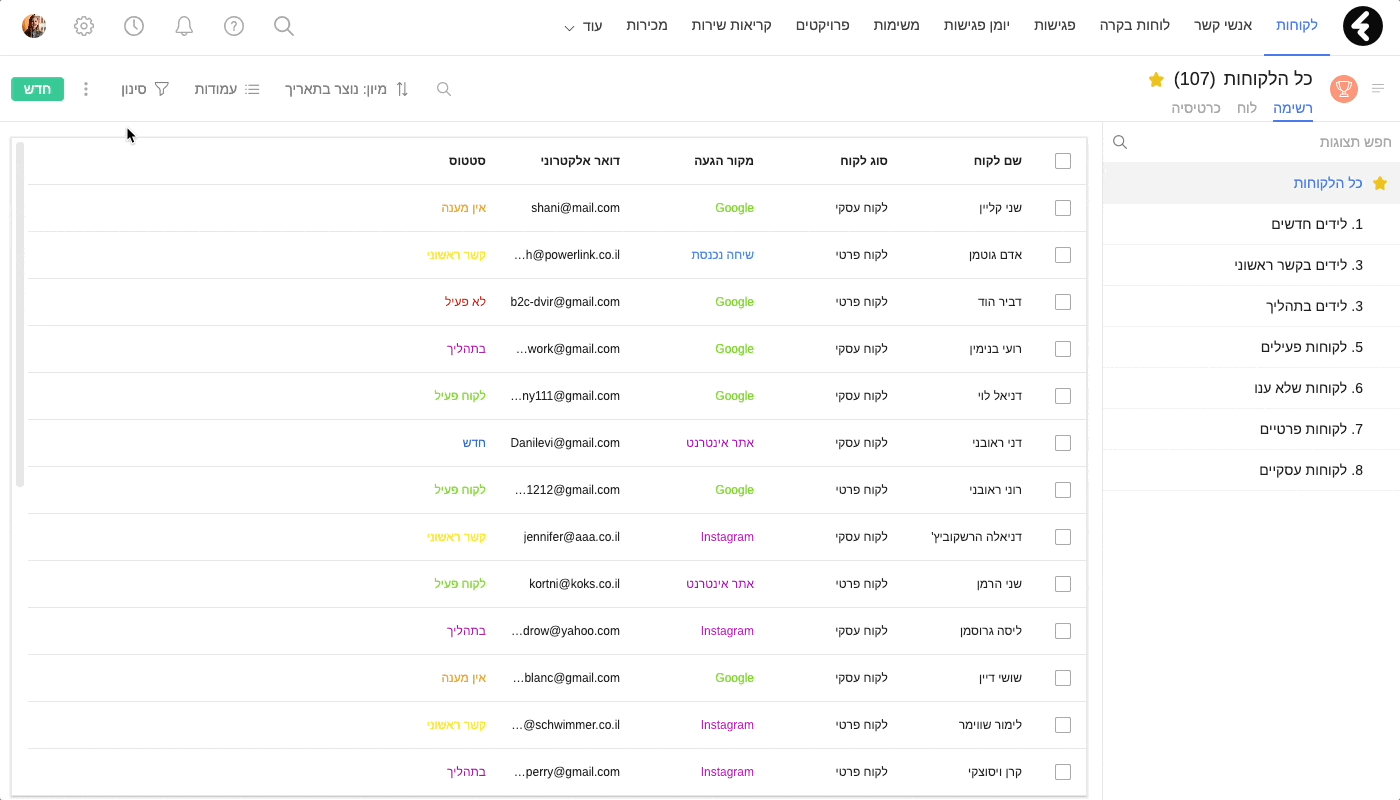Open the notifications bell
Viewport: 1400px width, 800px height.
[x=184, y=26]
